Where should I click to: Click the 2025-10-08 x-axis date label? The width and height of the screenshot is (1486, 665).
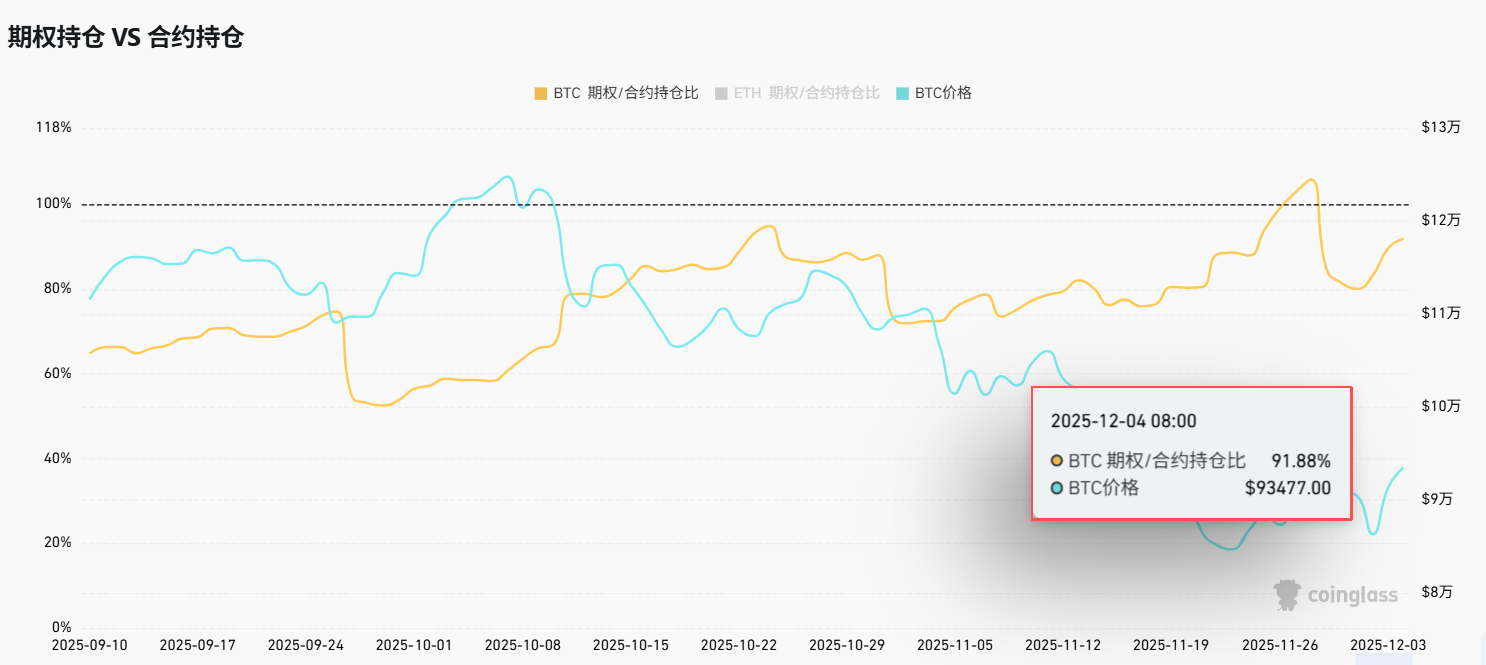(522, 645)
